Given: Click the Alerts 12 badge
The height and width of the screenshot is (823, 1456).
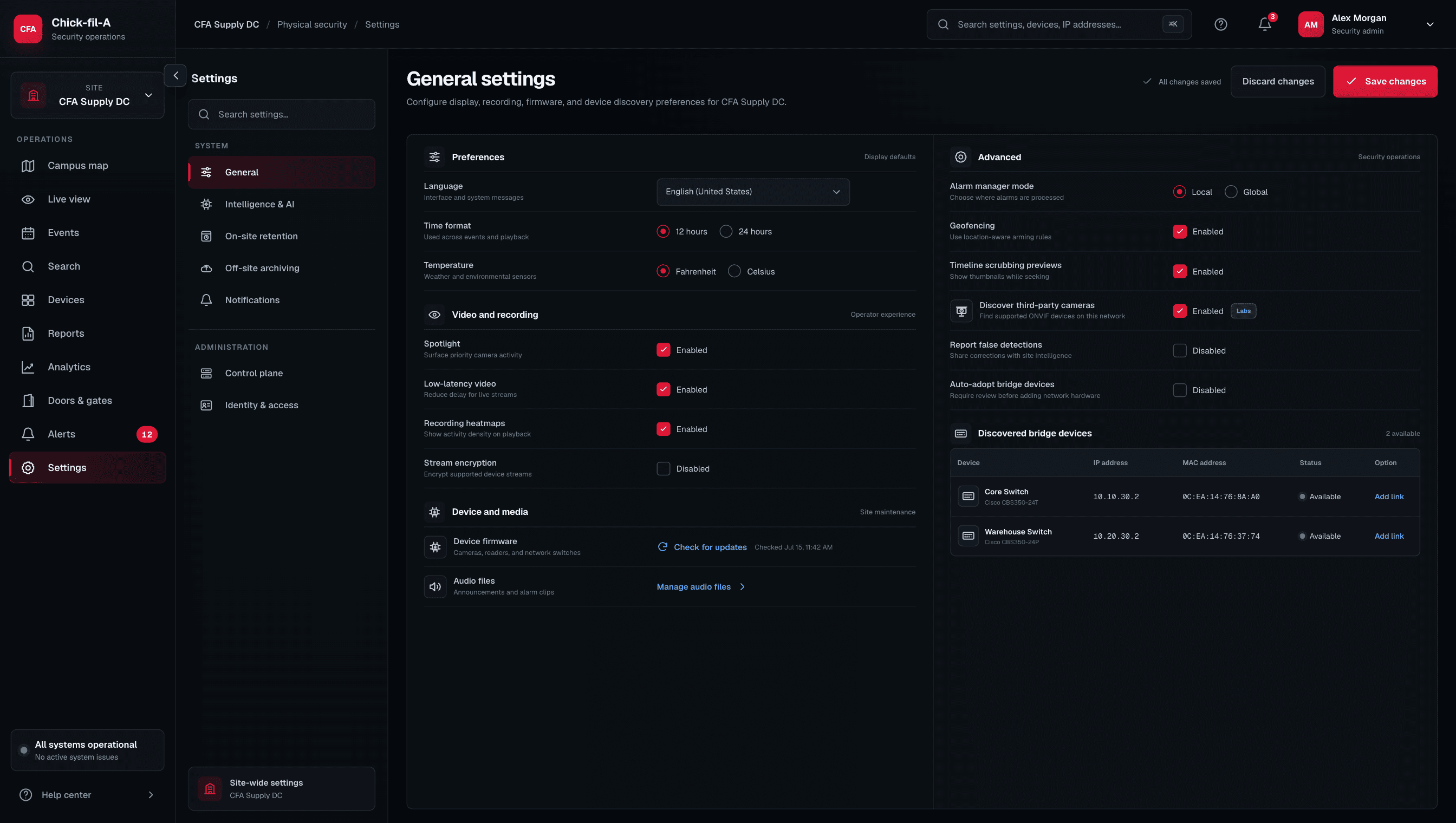Looking at the screenshot, I should pos(146,434).
